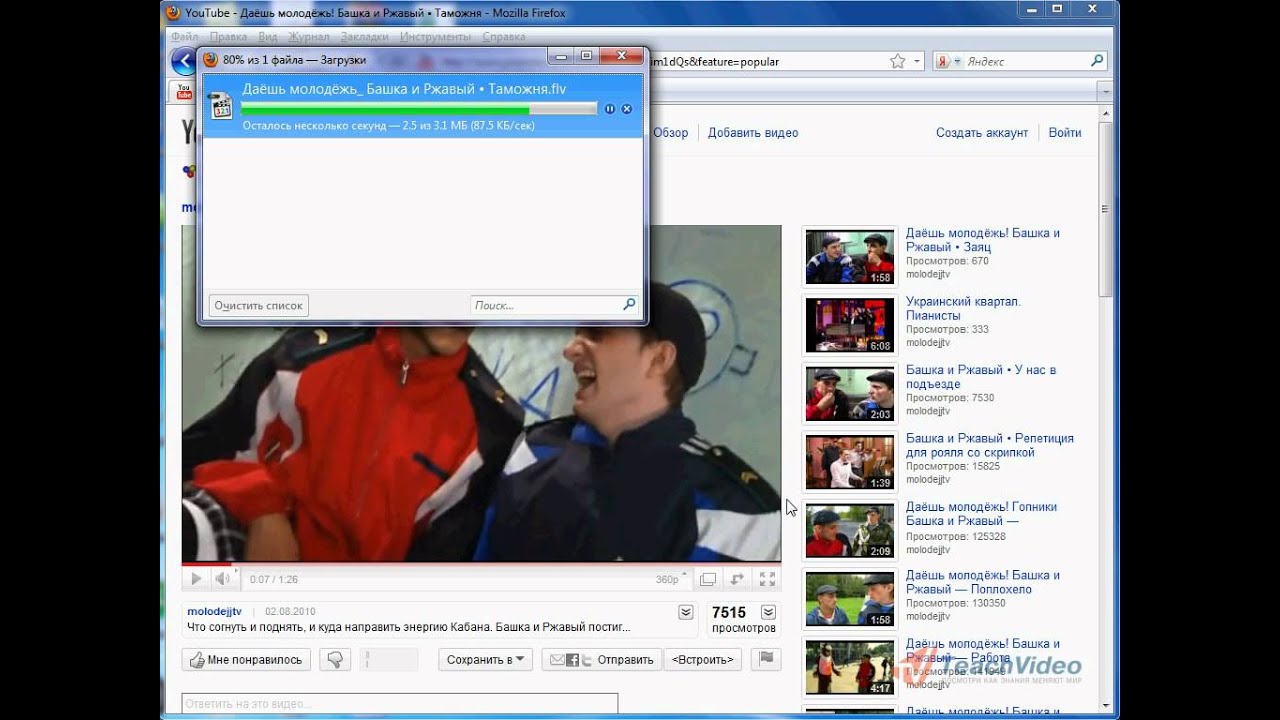Enter fullscreen video mode
Viewport: 1280px width, 720px height.
(x=768, y=579)
